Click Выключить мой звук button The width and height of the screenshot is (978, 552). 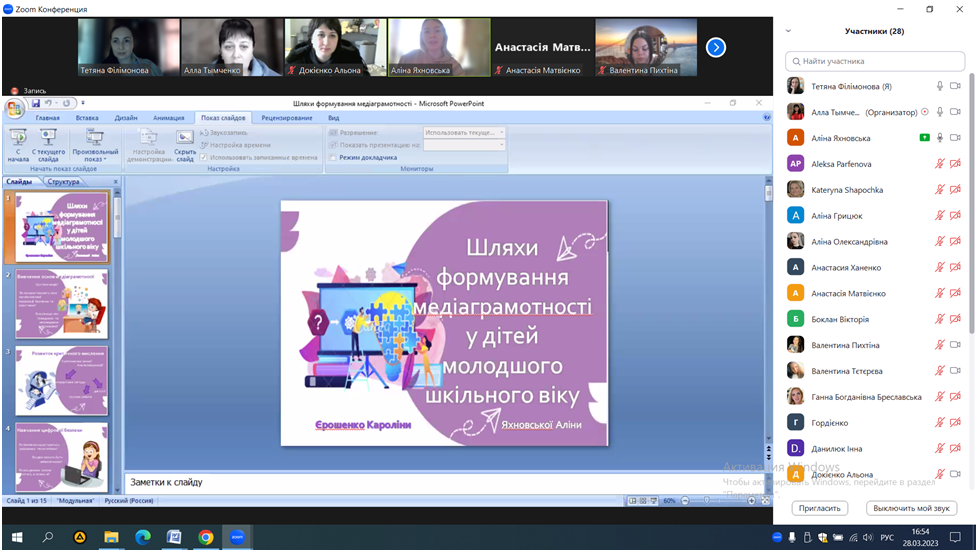click(x=911, y=508)
